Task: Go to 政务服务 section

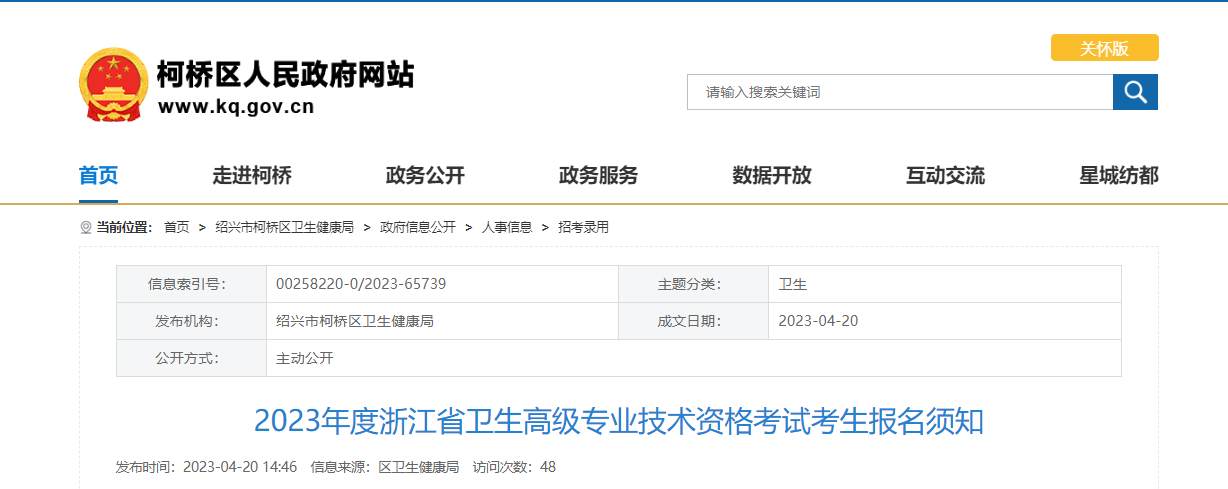Action: [x=598, y=176]
